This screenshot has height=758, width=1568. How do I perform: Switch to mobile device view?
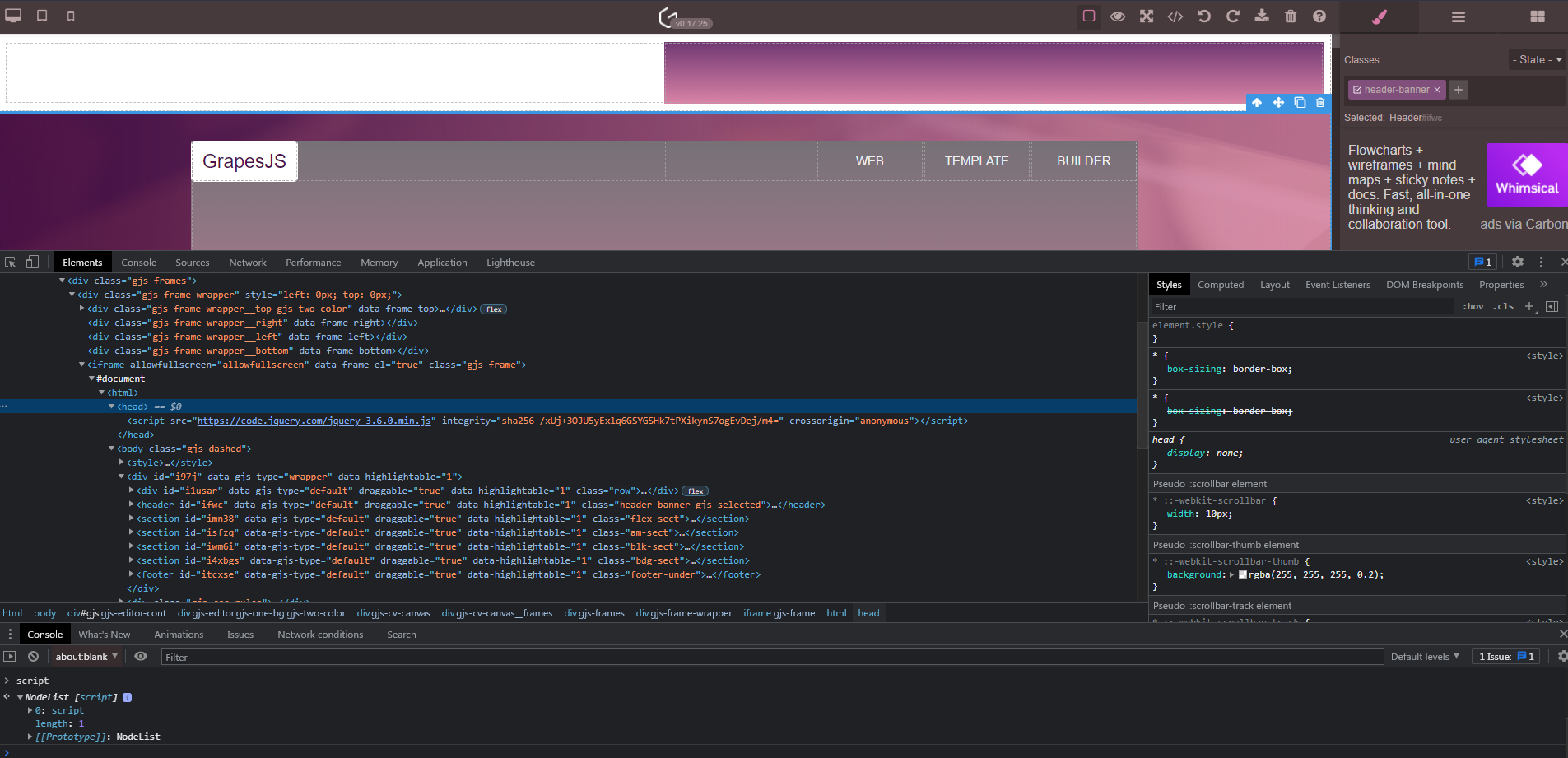(71, 16)
